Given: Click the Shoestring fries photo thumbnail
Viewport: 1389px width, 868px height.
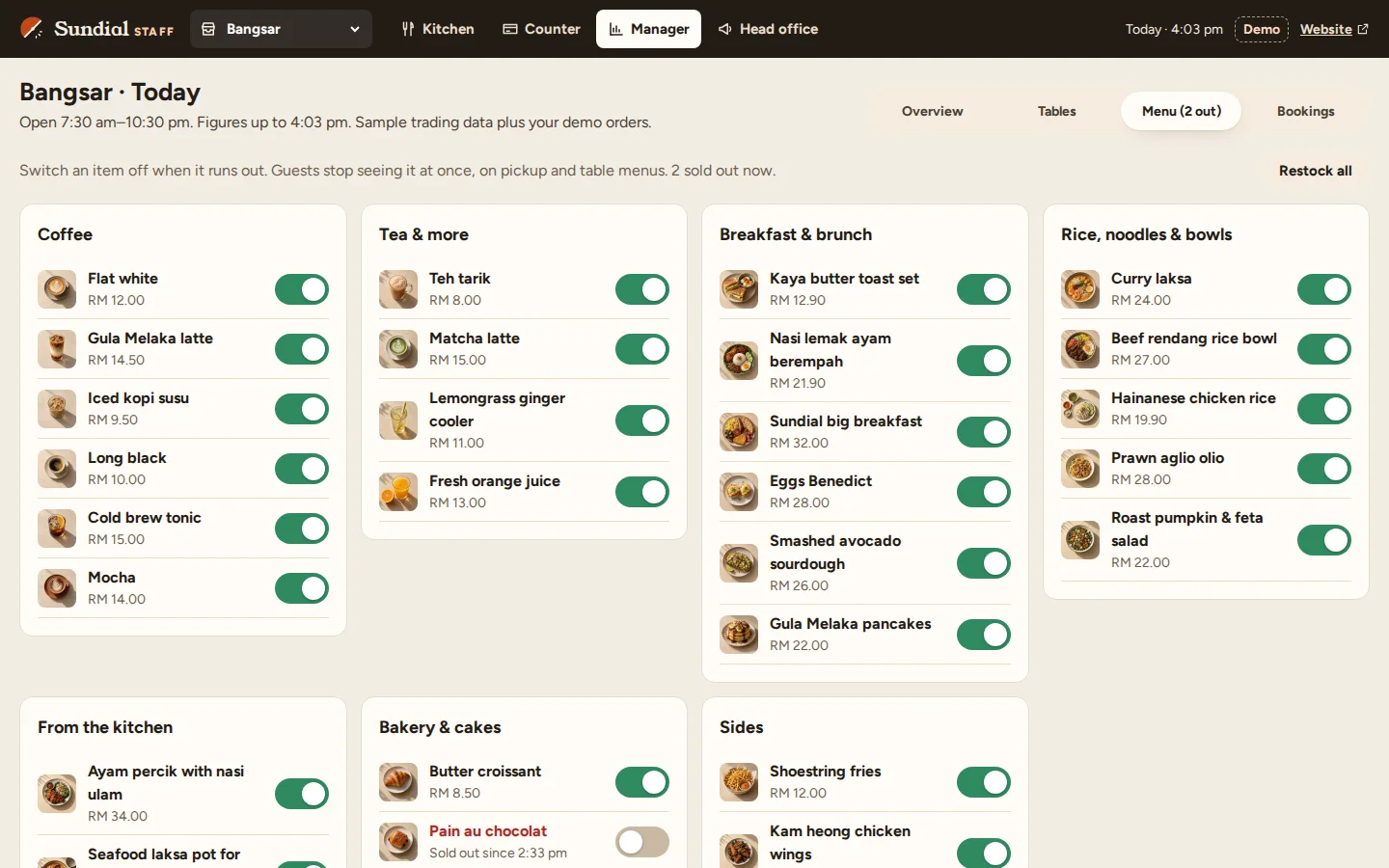Looking at the screenshot, I should (739, 782).
